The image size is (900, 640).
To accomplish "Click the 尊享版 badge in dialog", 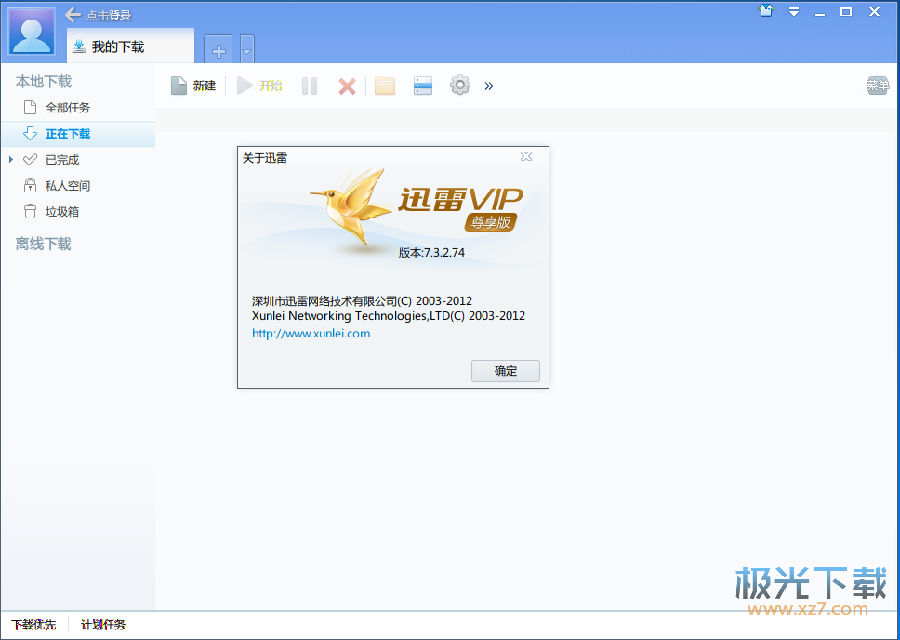I will pos(491,222).
